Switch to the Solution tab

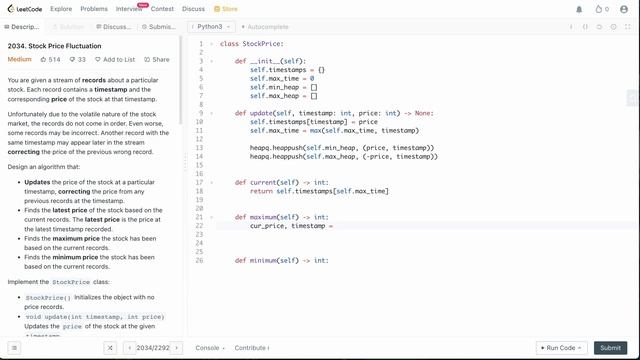point(69,27)
